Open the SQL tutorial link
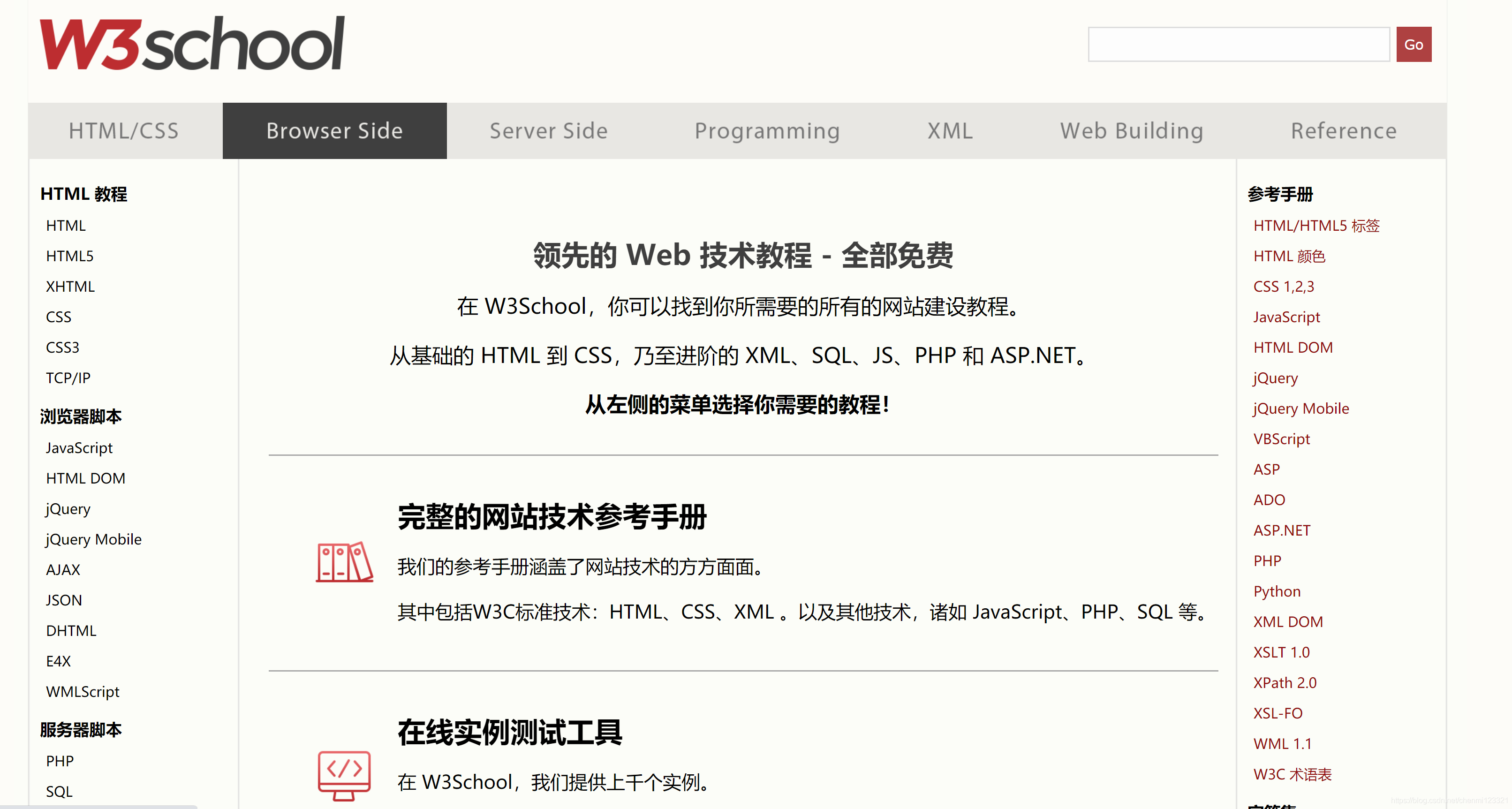Viewport: 1512px width, 809px height. 59,792
